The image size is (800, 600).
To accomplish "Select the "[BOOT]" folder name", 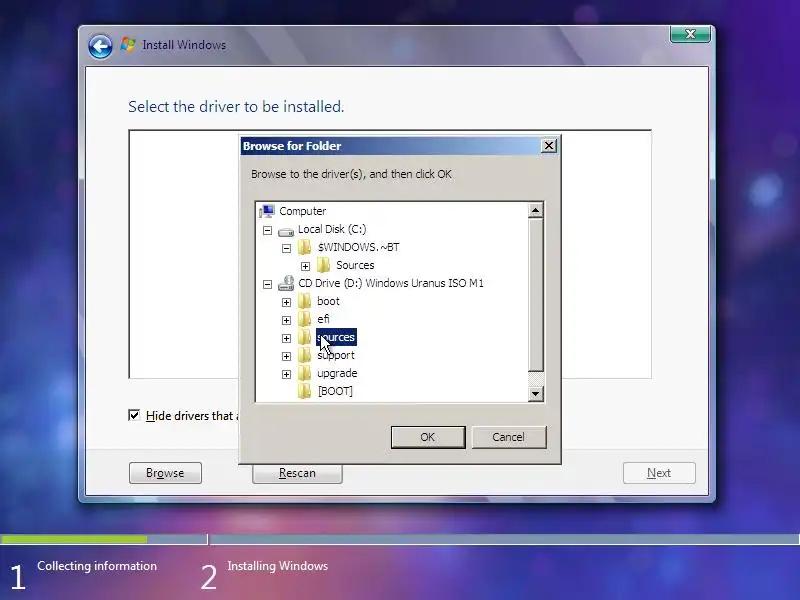I will point(335,391).
